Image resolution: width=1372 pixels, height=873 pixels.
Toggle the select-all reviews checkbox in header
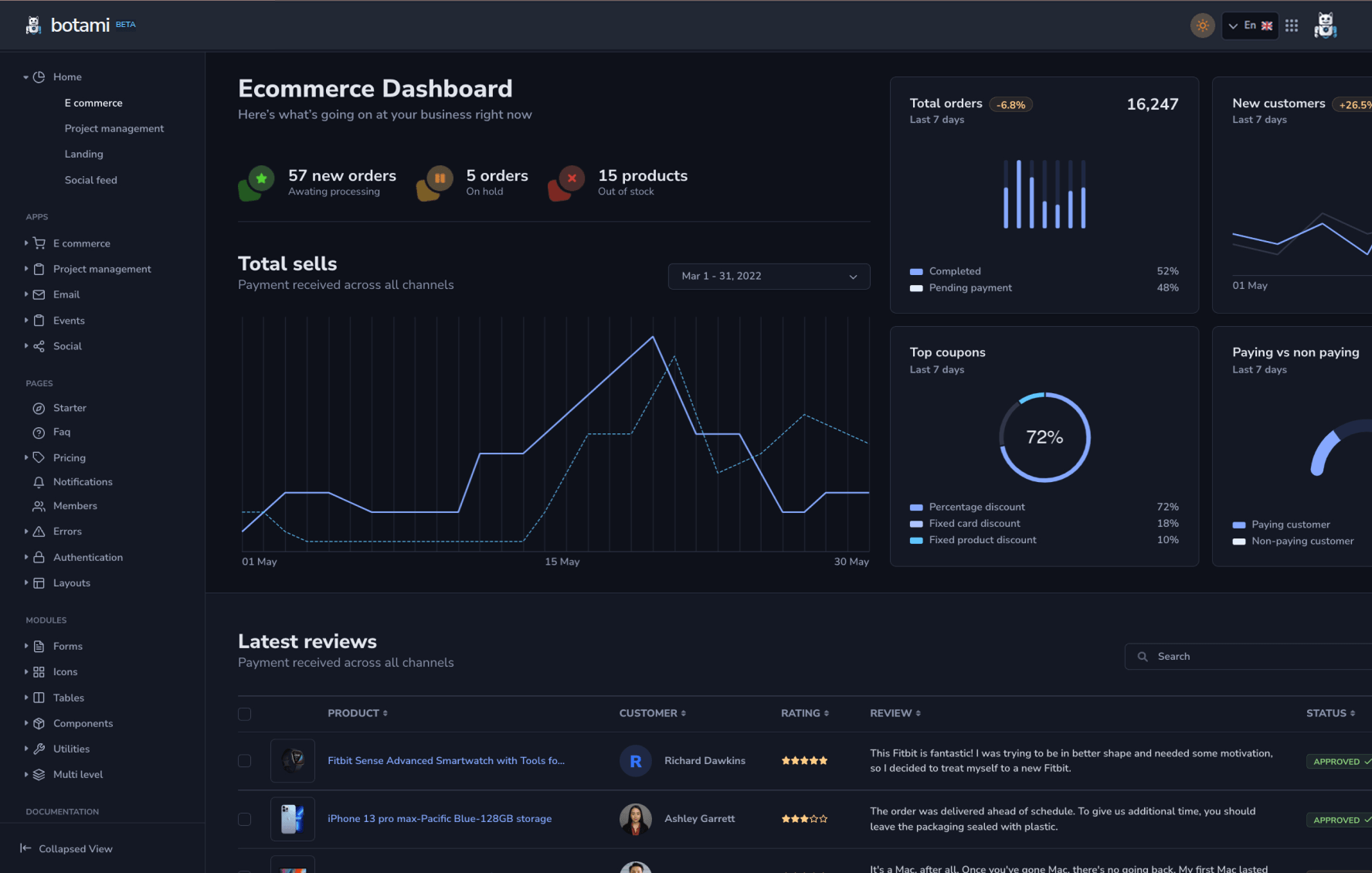coord(245,714)
